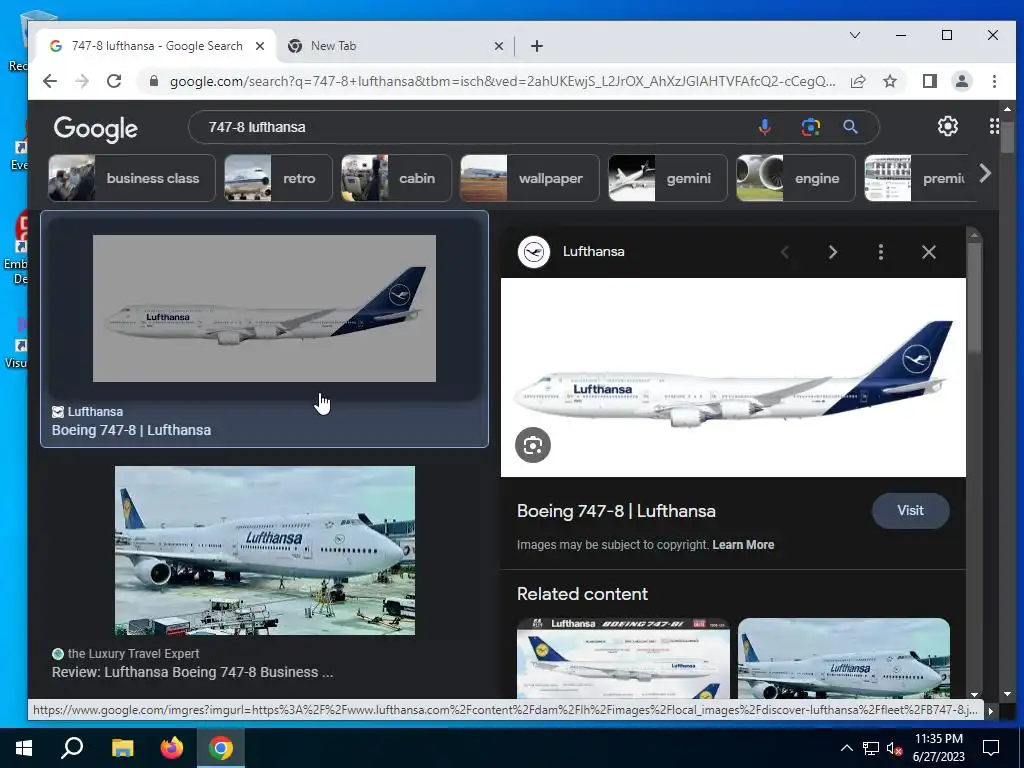This screenshot has height=768, width=1024.
Task: Search inside image with Lens button
Action: point(533,445)
